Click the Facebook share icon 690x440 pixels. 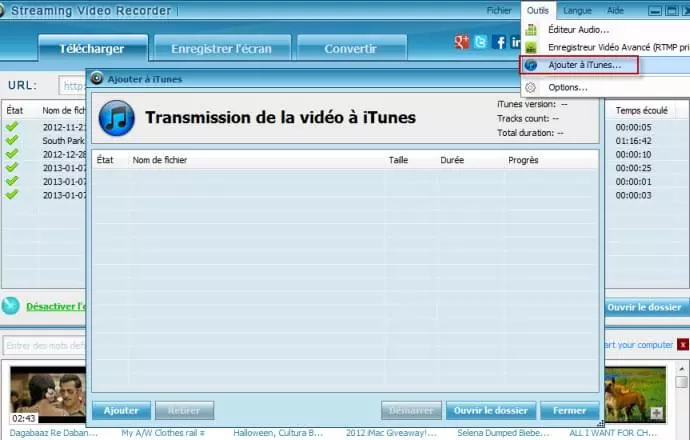point(499,42)
